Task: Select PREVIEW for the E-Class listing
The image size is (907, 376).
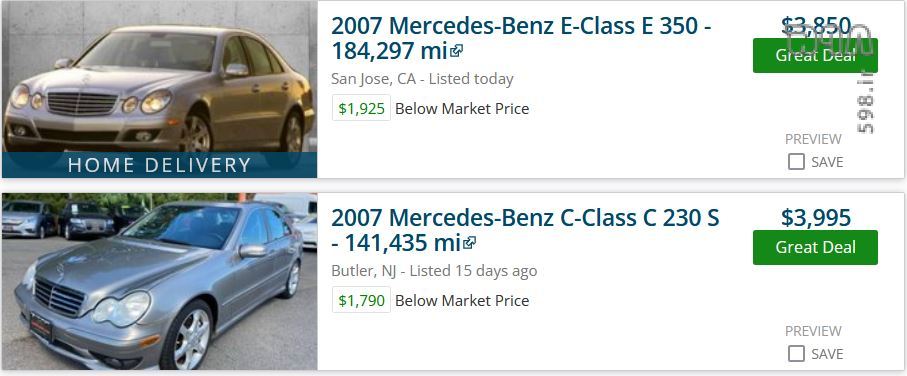Action: [813, 139]
